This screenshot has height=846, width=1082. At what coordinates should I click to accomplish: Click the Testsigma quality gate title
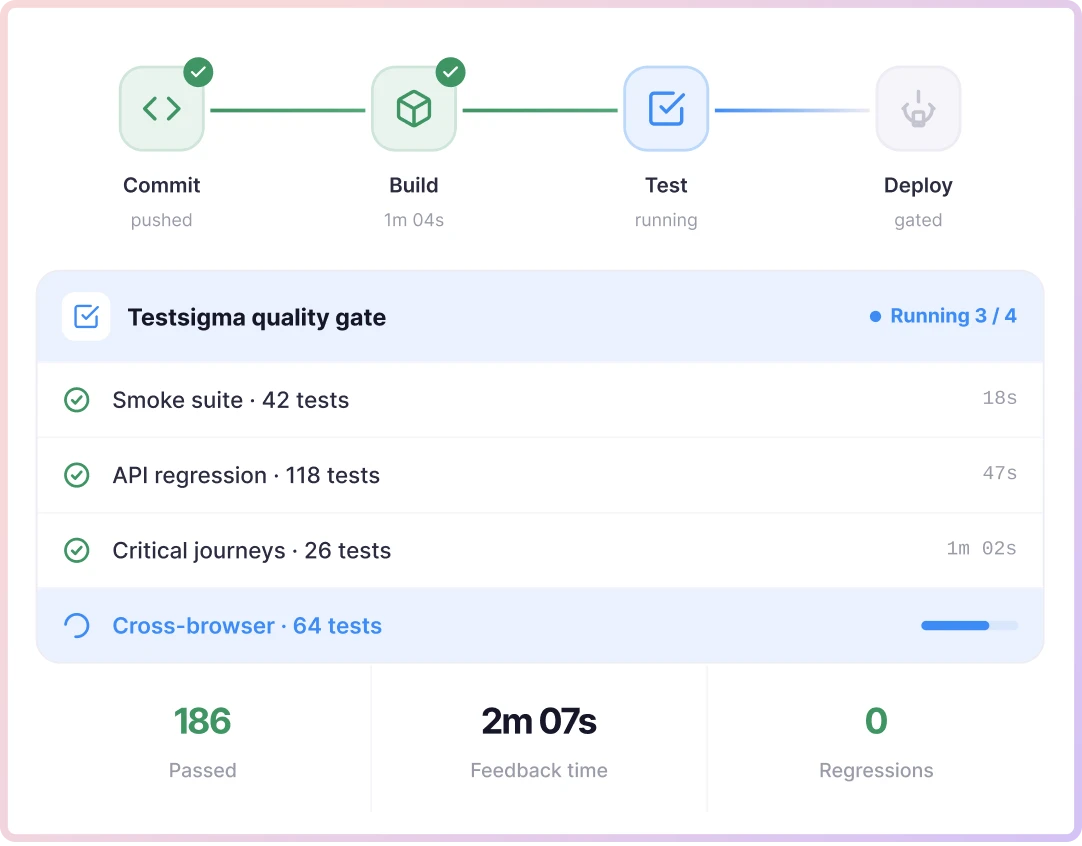pos(257,317)
